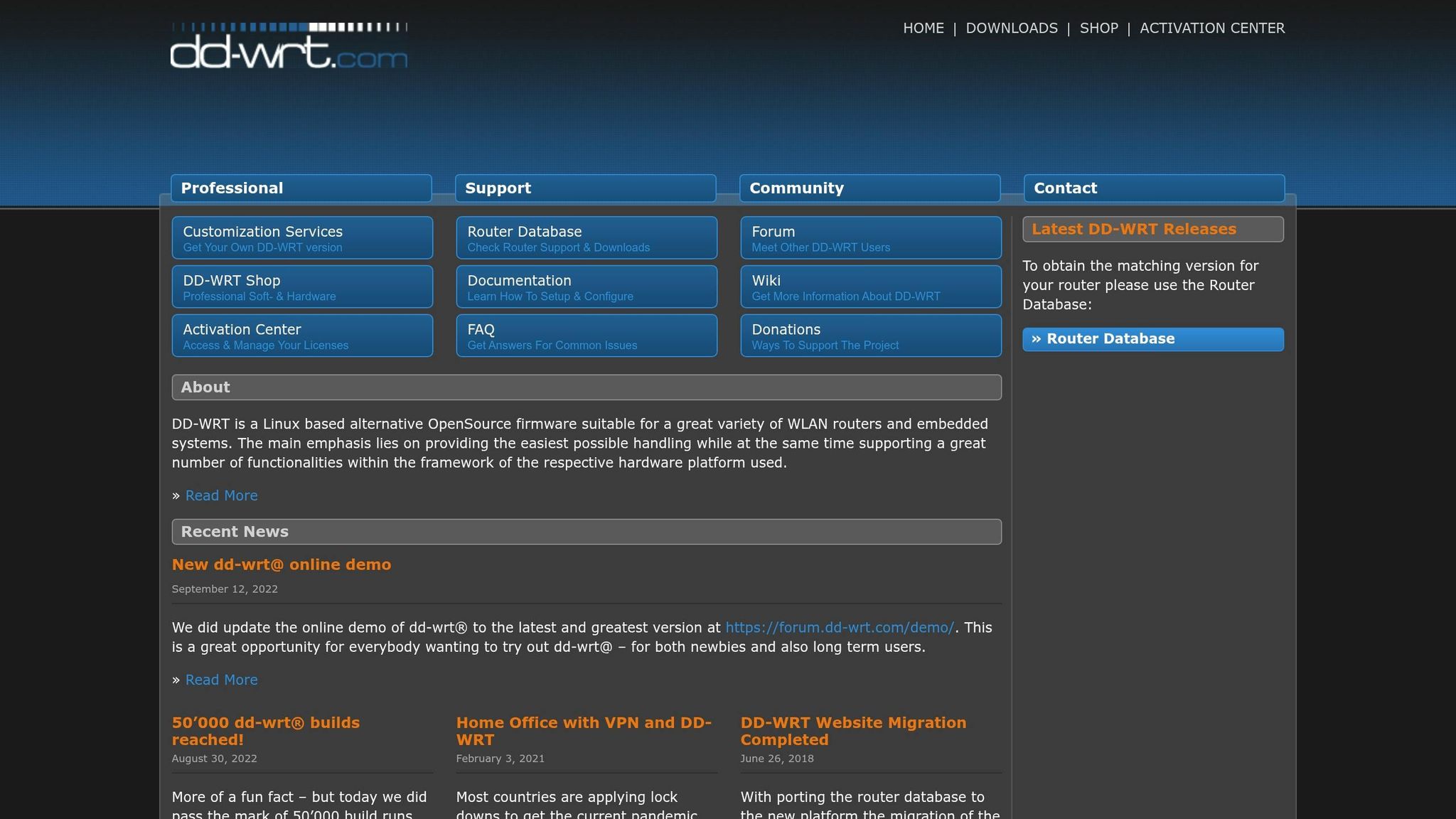This screenshot has height=819, width=1456.
Task: Click the date February 3, 2021
Action: coord(500,759)
